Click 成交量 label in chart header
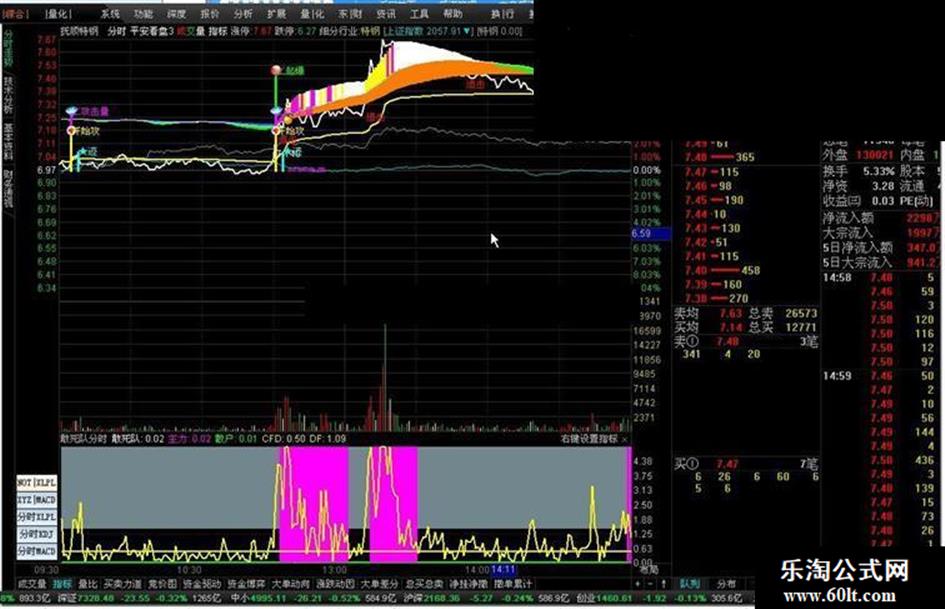Viewport: 945px width, 609px height. point(190,31)
